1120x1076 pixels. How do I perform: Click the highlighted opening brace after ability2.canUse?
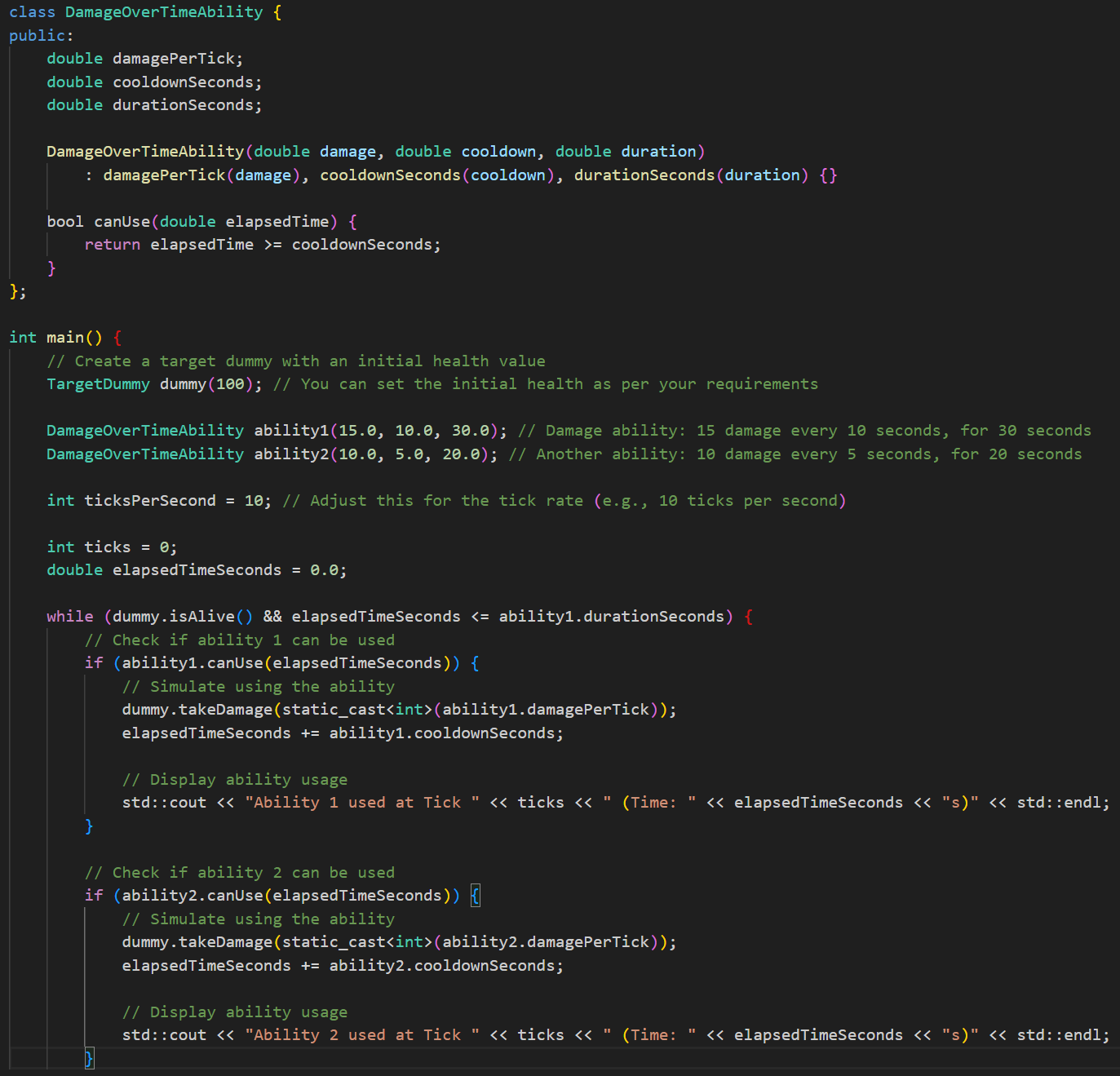click(x=476, y=896)
